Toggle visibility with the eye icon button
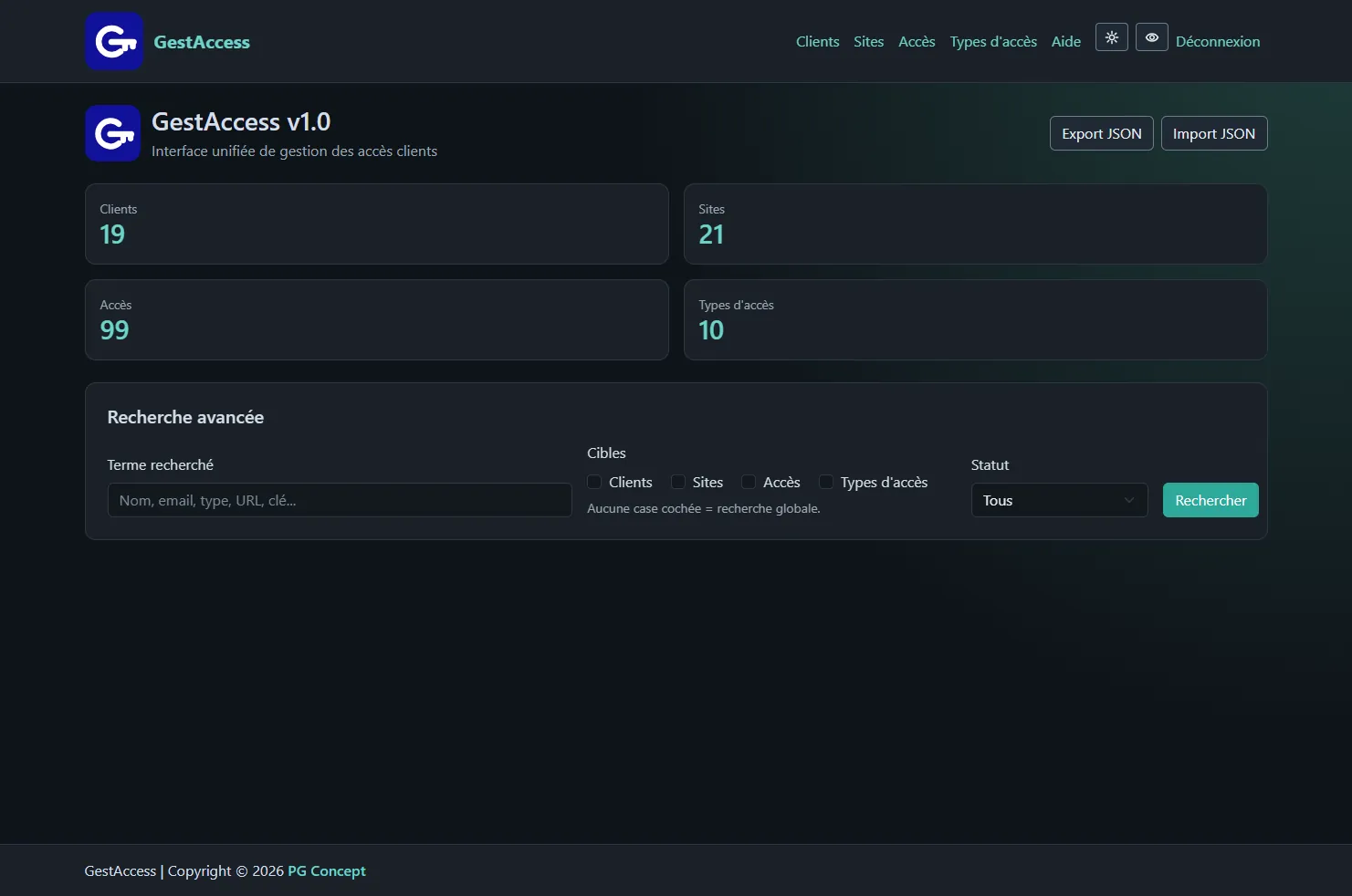Viewport: 1352px width, 896px height. coord(1151,37)
